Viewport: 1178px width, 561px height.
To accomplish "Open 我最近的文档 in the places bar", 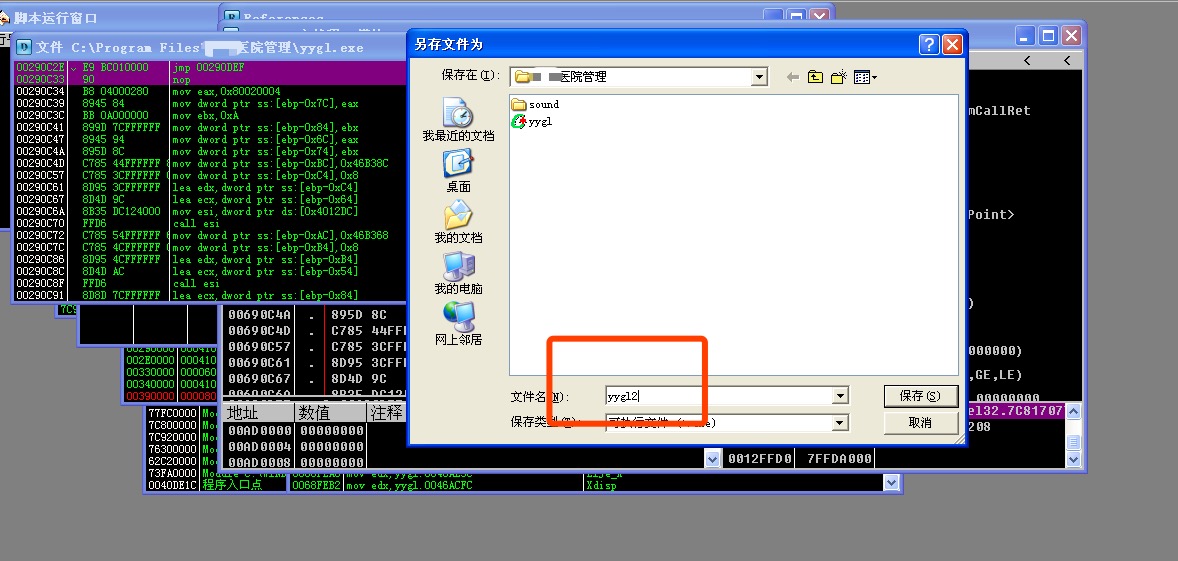I will pos(458,121).
